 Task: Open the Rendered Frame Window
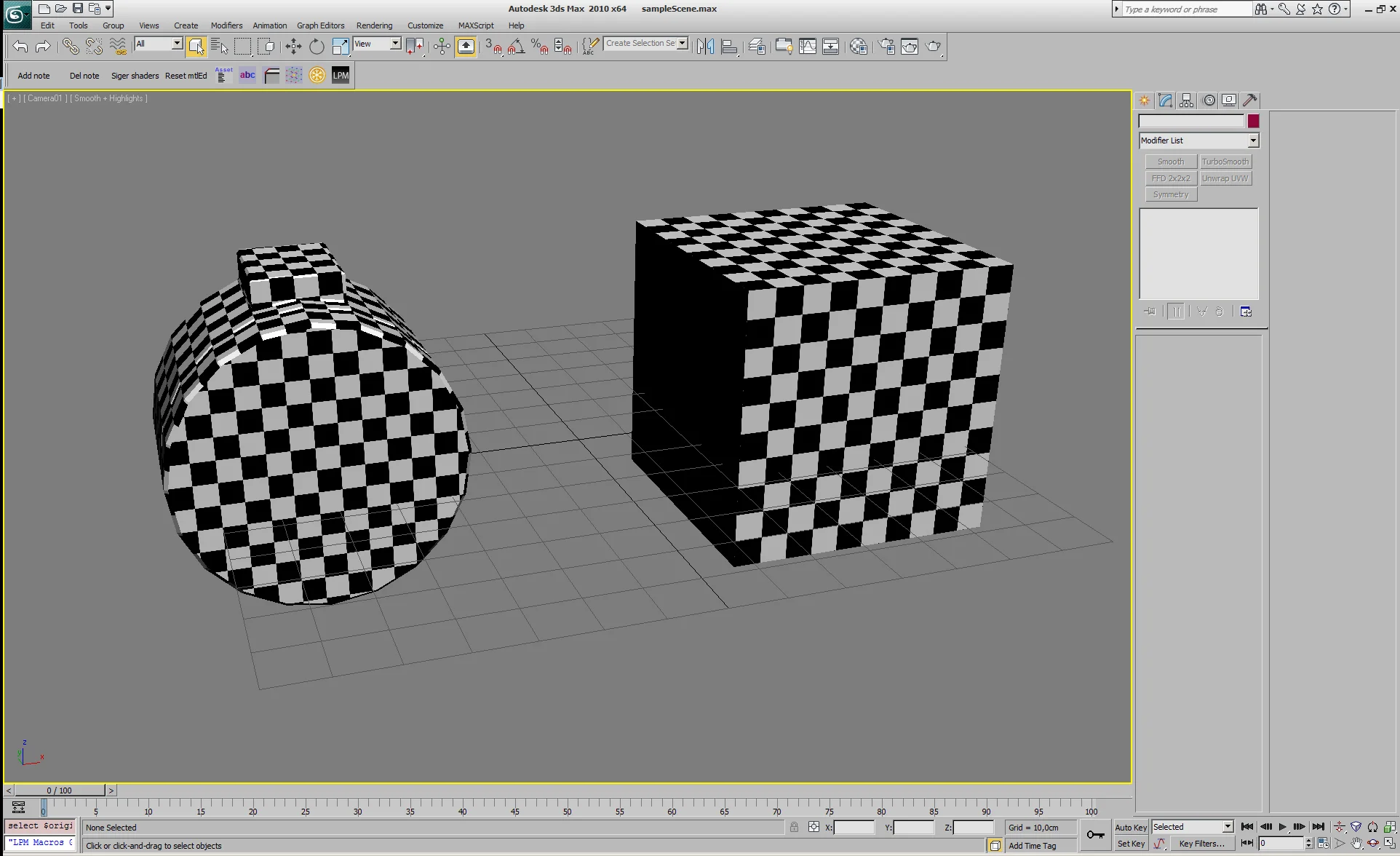point(910,47)
